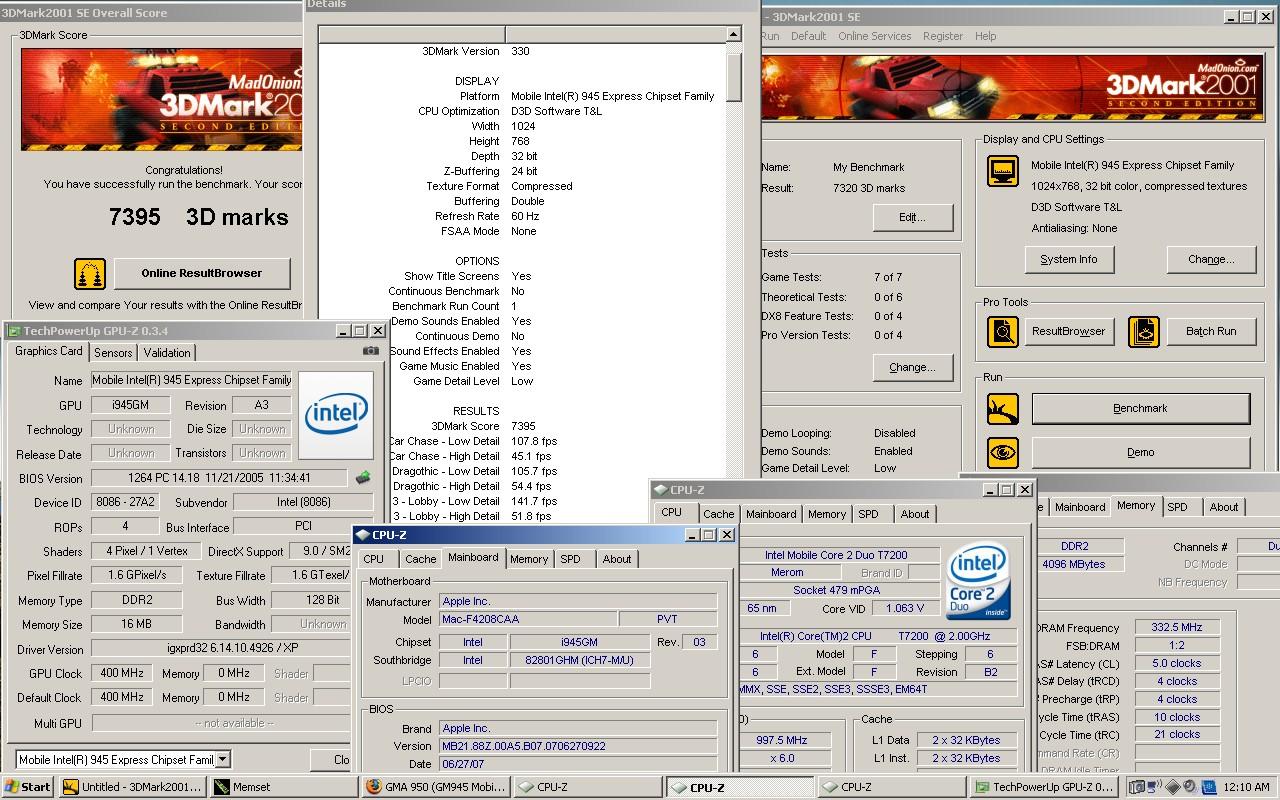Viewport: 1280px width, 800px height.
Task: Click the Southbridge 82801GHM field
Action: [579, 660]
